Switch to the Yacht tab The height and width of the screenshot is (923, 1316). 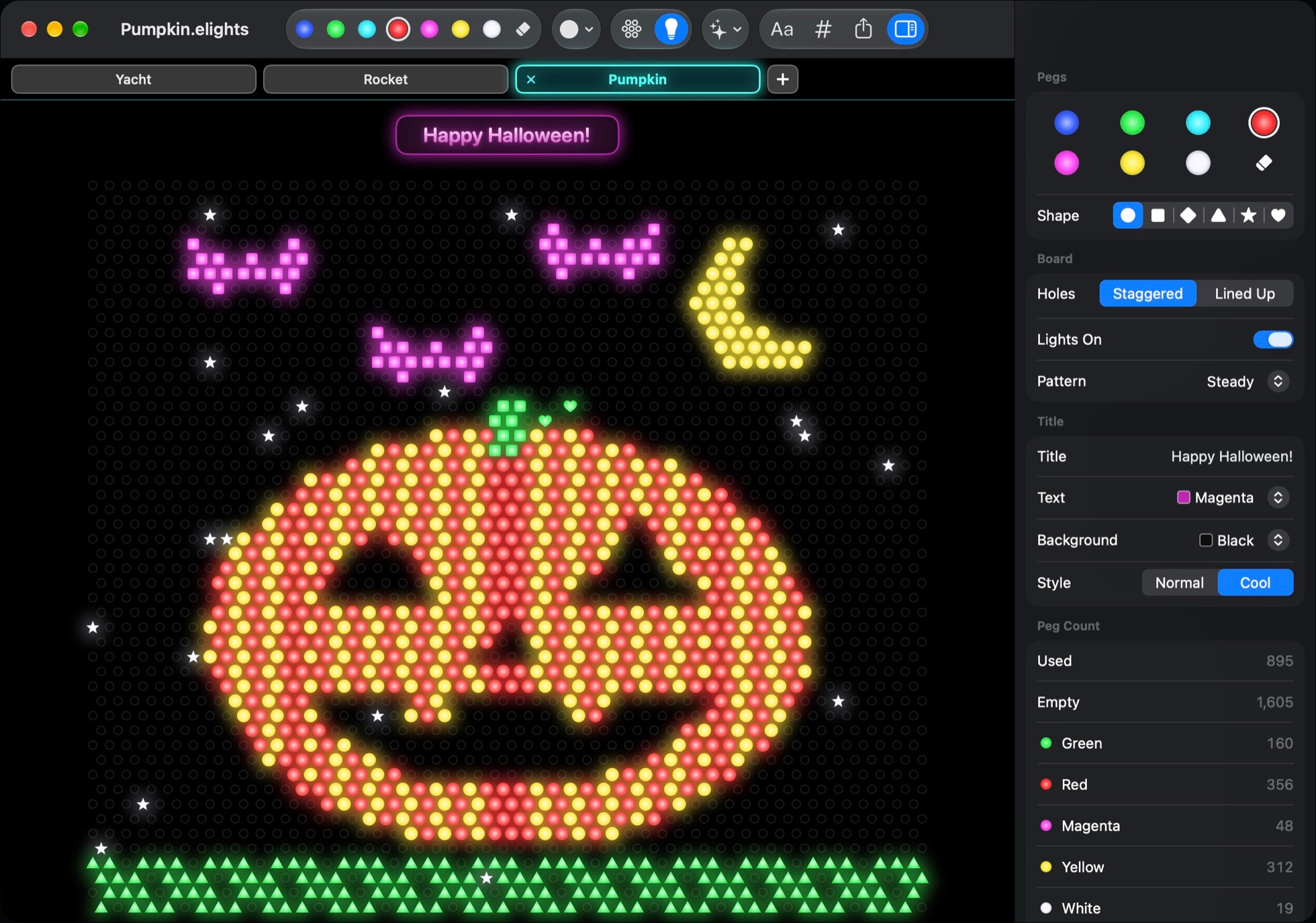134,79
